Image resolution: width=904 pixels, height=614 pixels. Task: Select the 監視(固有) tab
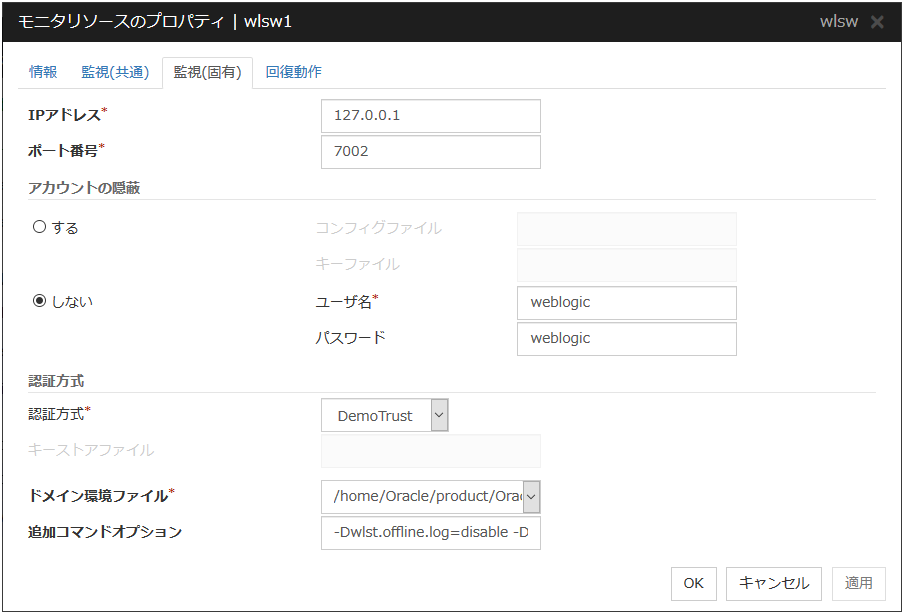(207, 72)
